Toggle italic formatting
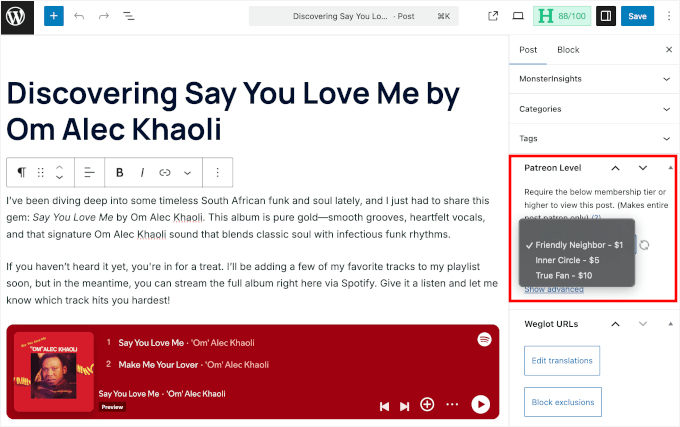Image resolution: width=680 pixels, height=427 pixels. [x=142, y=173]
